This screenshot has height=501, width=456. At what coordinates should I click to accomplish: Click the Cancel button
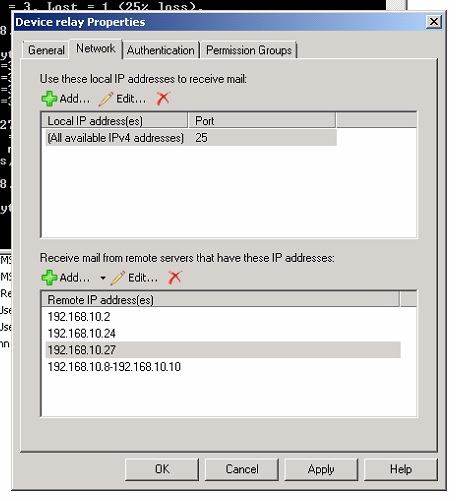pos(242,469)
